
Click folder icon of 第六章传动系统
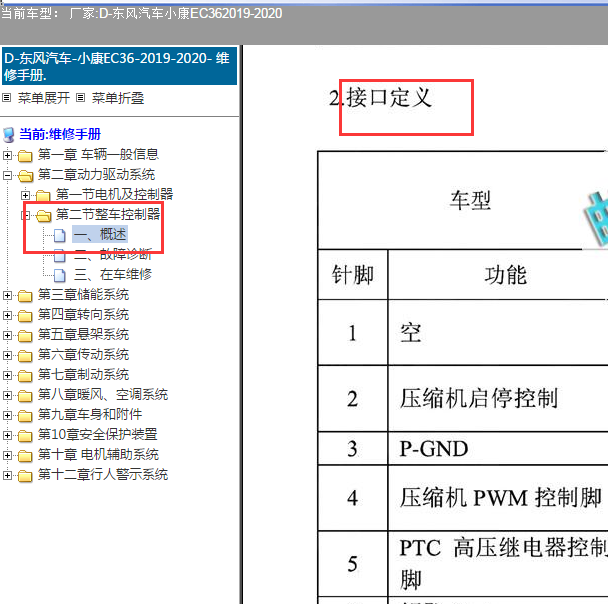25,356
